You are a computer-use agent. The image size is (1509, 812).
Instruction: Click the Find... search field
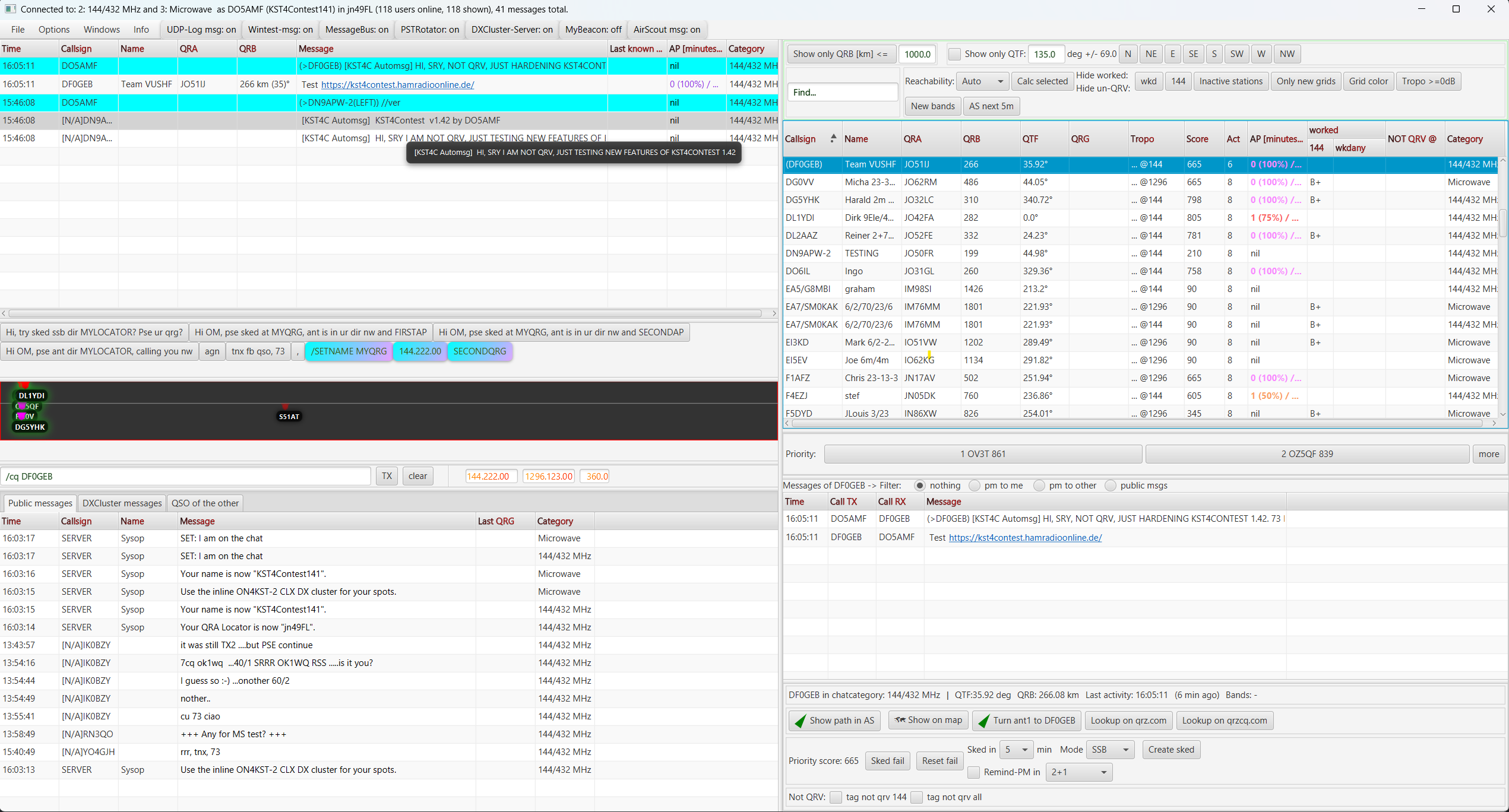[x=842, y=93]
